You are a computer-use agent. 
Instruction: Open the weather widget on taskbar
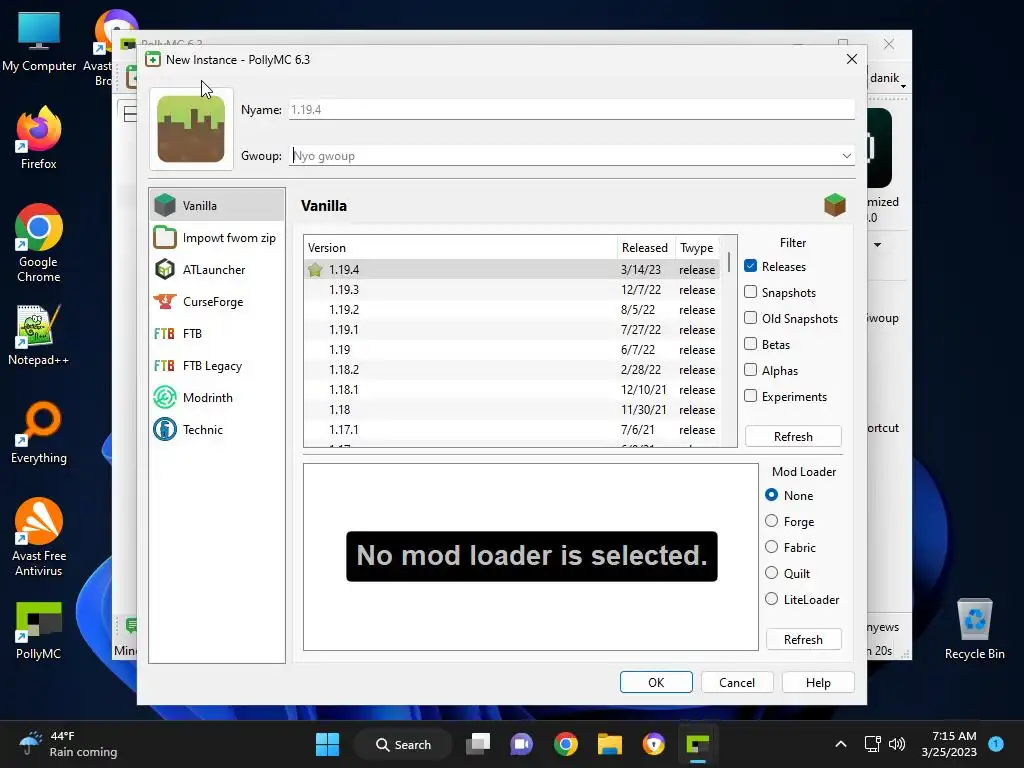coord(68,744)
